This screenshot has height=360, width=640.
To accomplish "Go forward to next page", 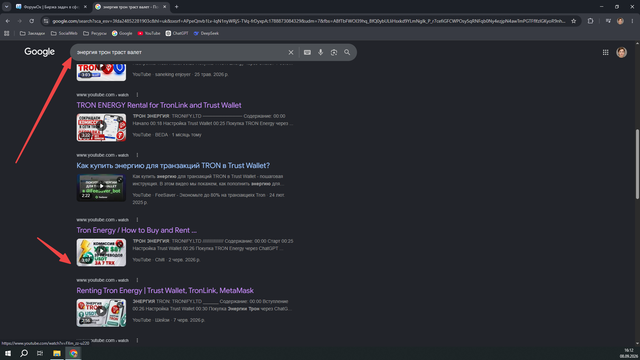I will point(20,21).
